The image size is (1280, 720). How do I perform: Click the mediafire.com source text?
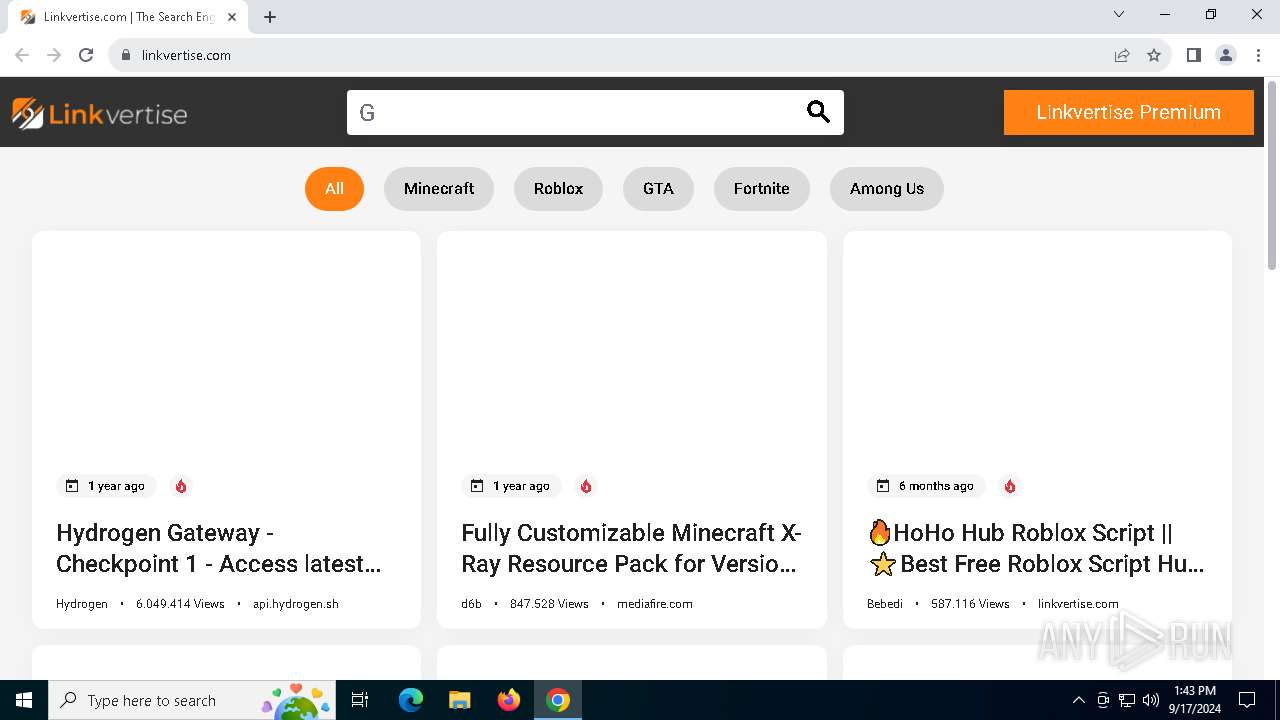click(x=655, y=604)
